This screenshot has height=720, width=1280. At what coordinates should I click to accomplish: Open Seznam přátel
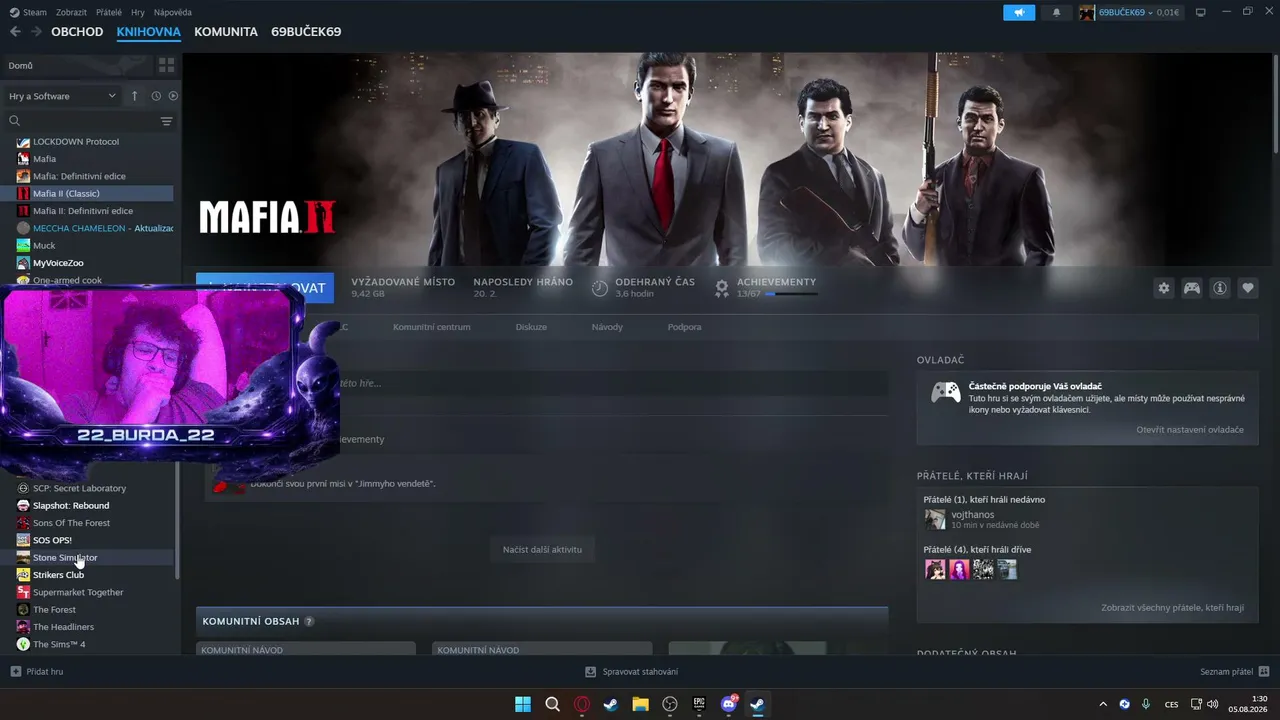click(x=1235, y=672)
